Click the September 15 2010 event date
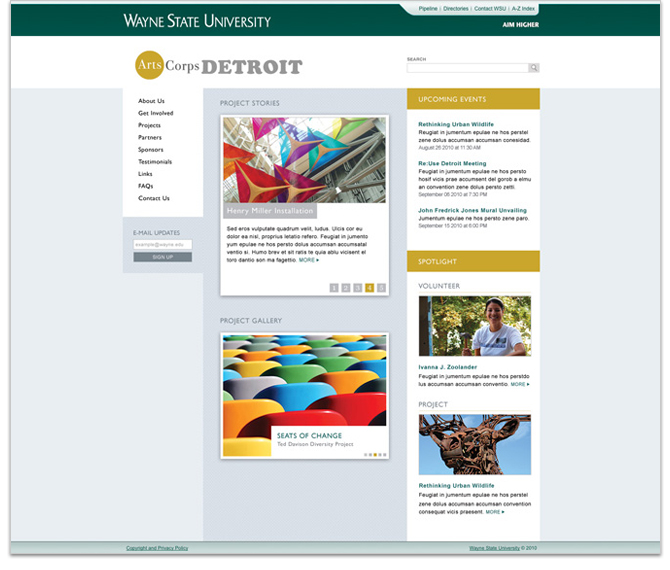 [453, 226]
